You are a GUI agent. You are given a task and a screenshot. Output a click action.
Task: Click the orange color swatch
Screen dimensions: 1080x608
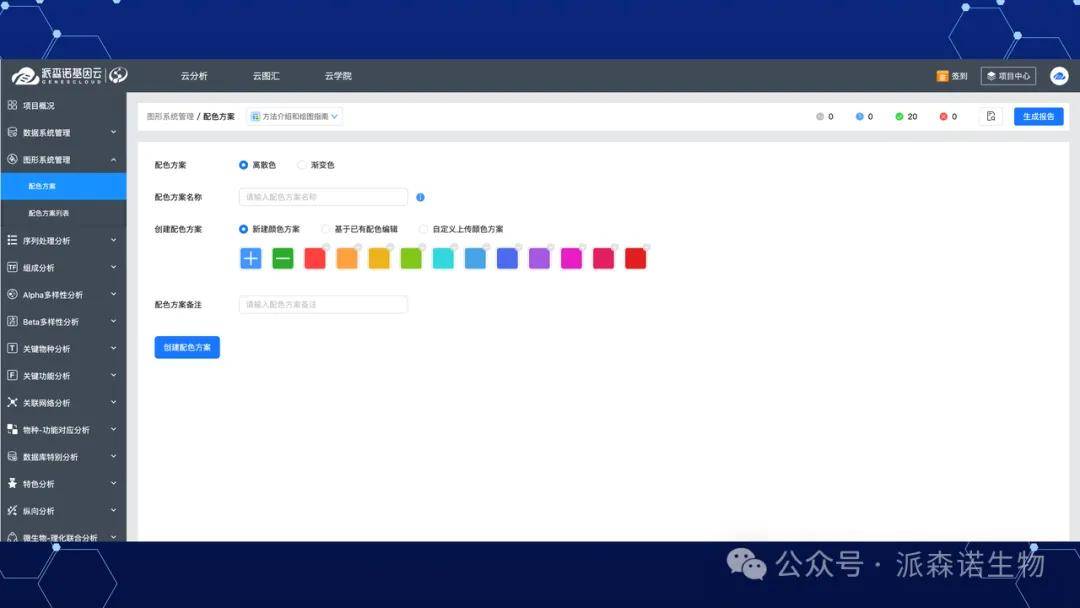click(346, 258)
